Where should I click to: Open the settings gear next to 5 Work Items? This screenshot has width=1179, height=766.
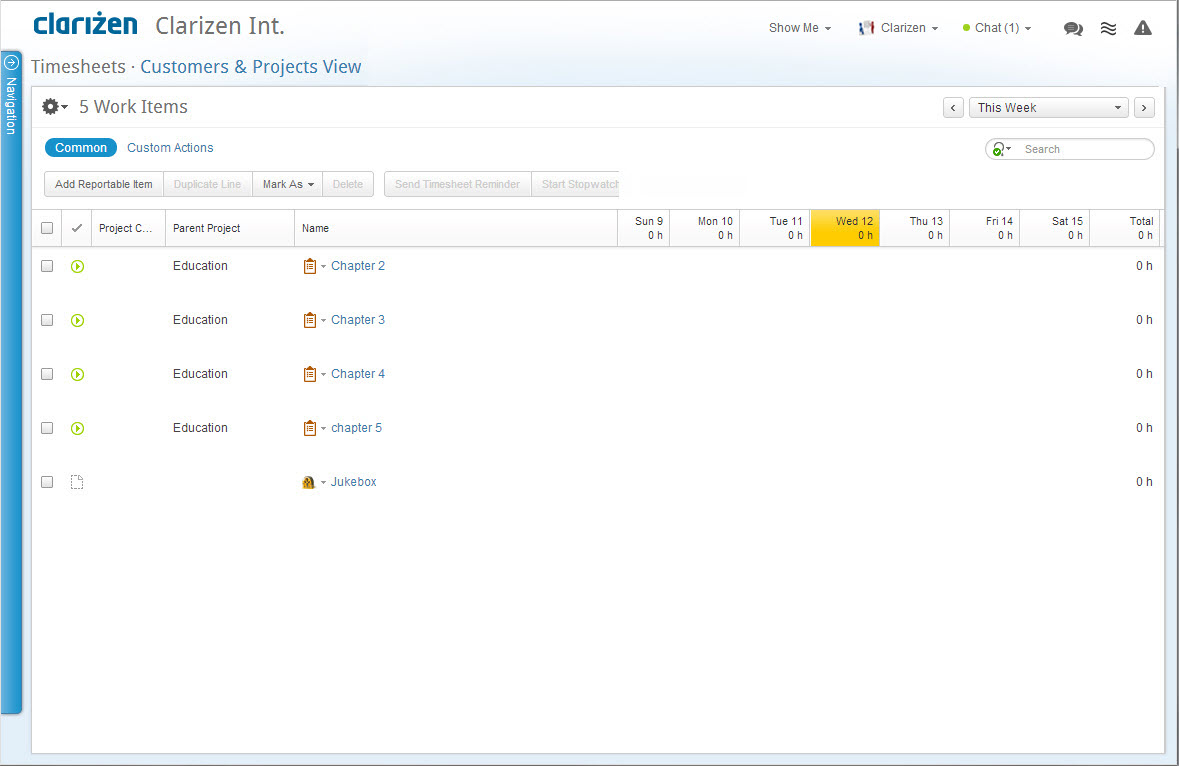(48, 106)
